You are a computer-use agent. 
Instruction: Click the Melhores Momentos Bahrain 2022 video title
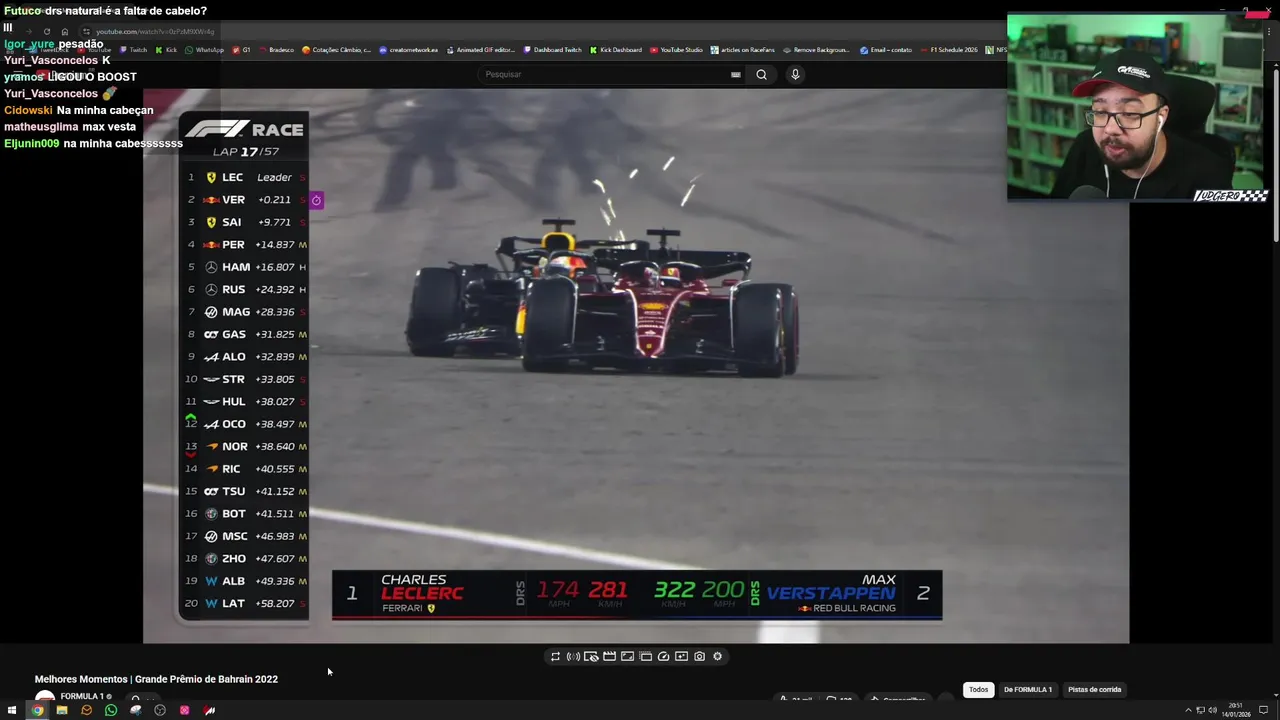coord(156,679)
